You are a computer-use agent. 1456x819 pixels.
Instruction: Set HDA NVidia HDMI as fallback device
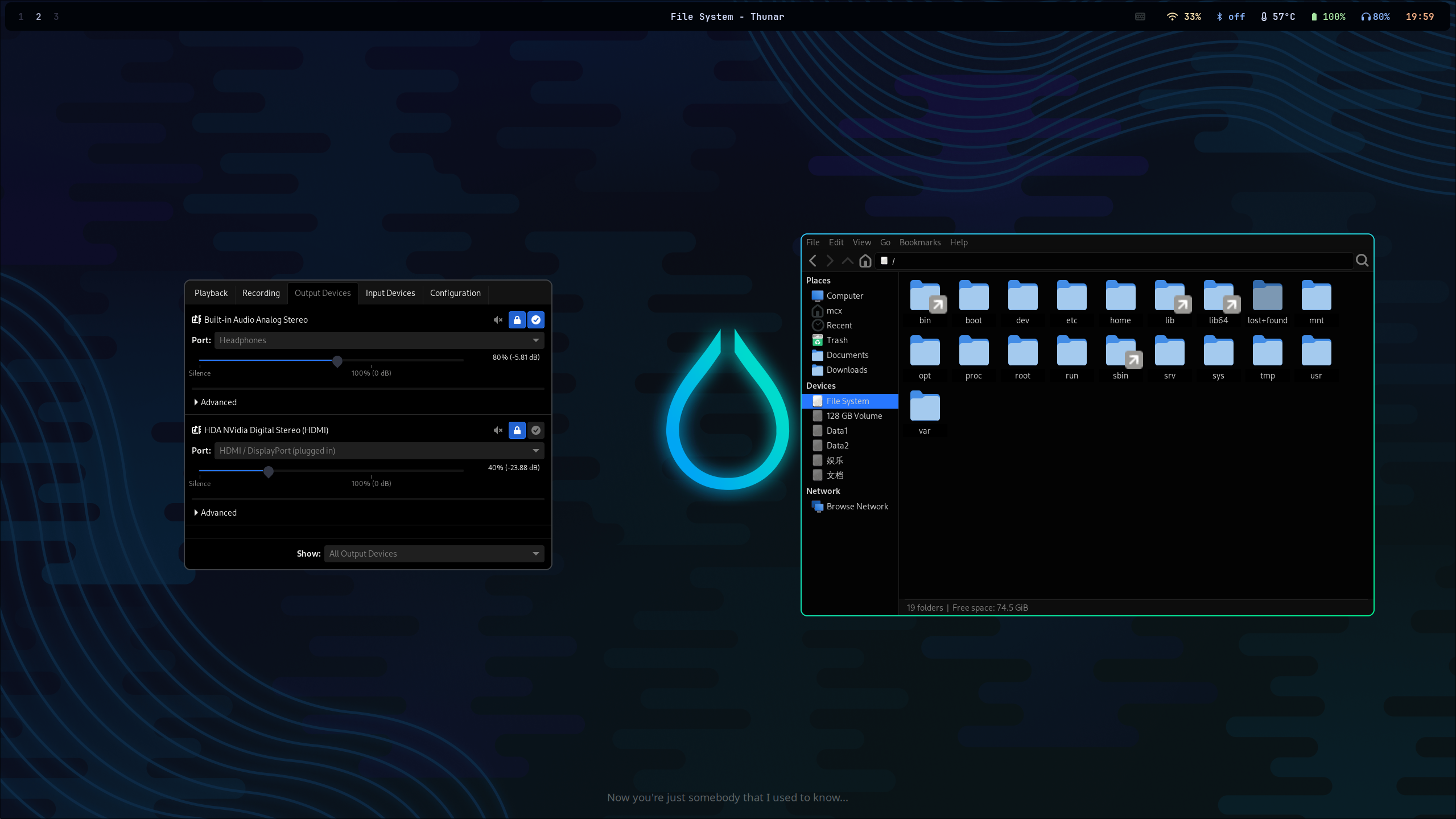point(535,430)
